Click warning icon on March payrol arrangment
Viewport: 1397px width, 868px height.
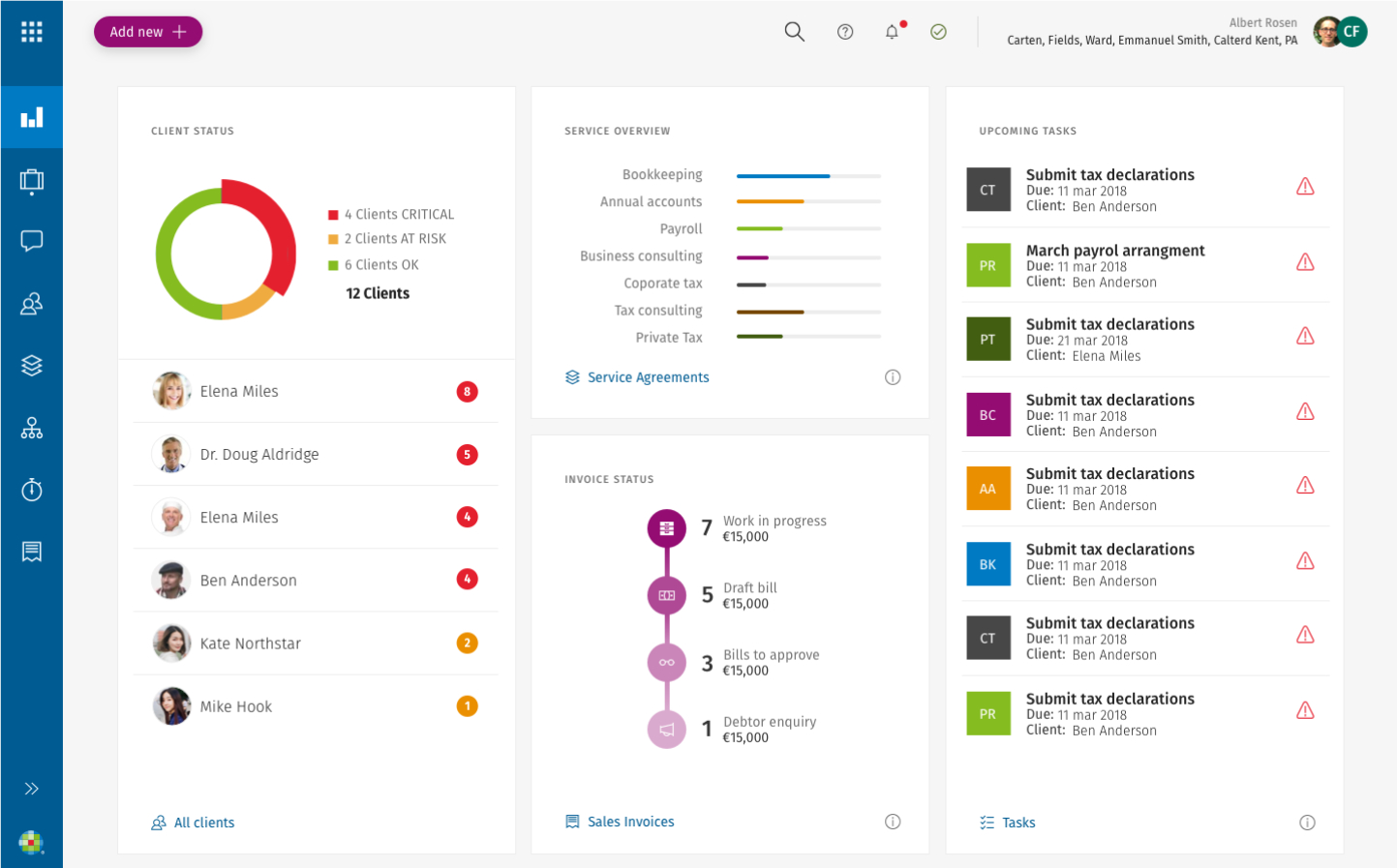(x=1305, y=262)
